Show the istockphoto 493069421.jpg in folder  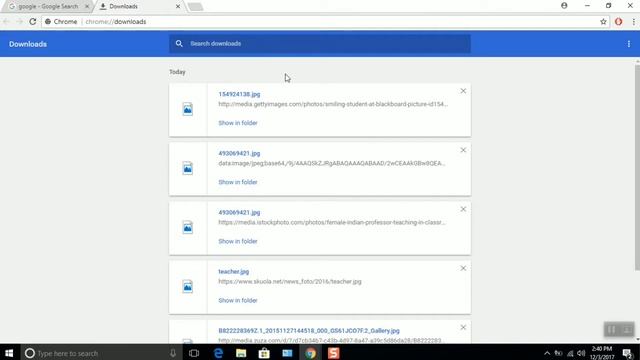(x=238, y=241)
